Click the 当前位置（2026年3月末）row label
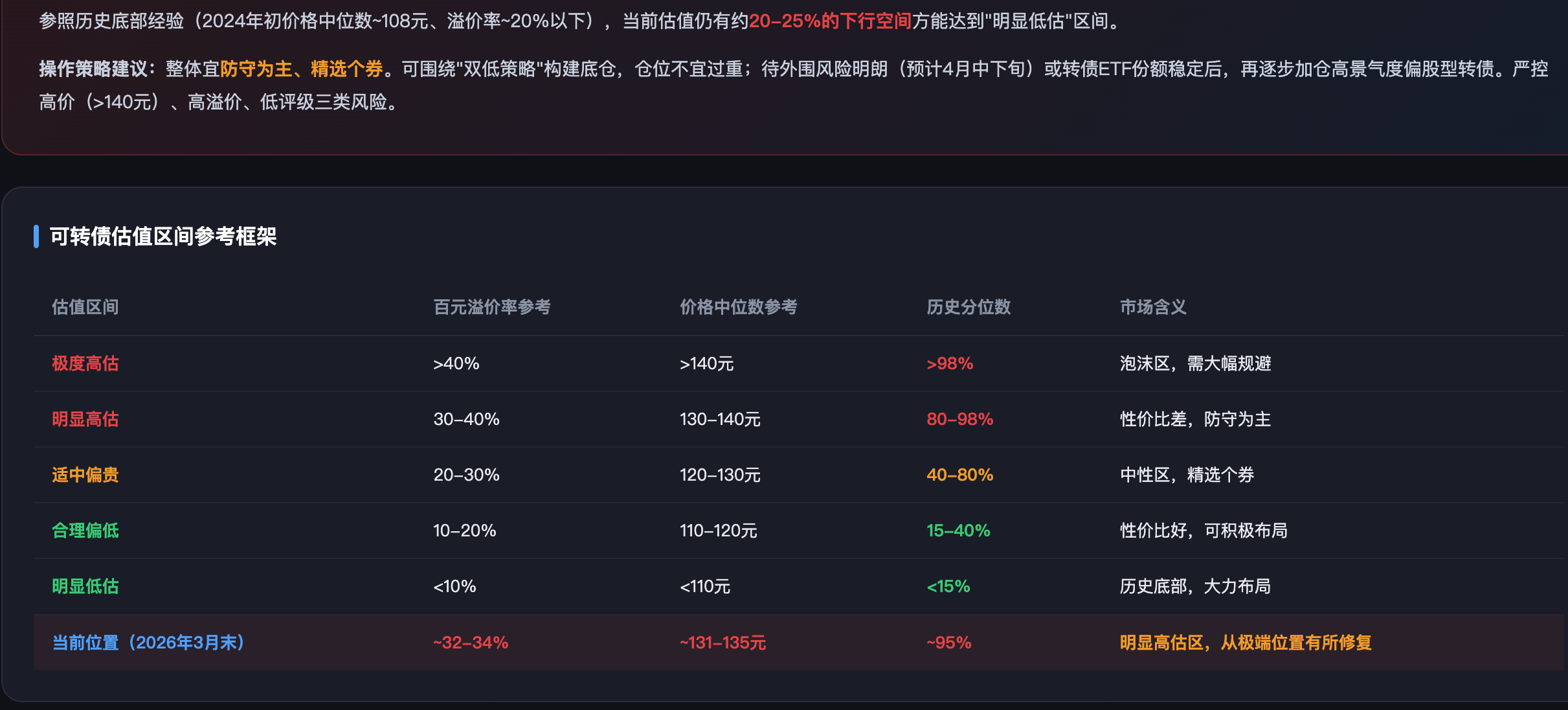Screen dimensions: 1568x710 [148, 643]
